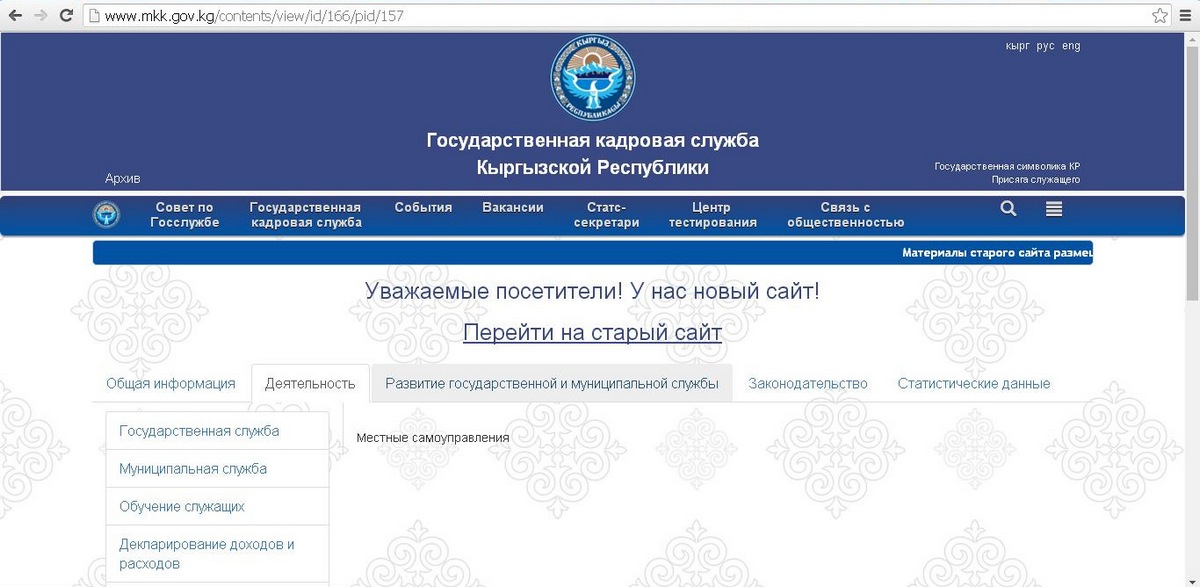This screenshot has height=587, width=1200.
Task: Select the Статистические данные tab
Action: (x=973, y=384)
